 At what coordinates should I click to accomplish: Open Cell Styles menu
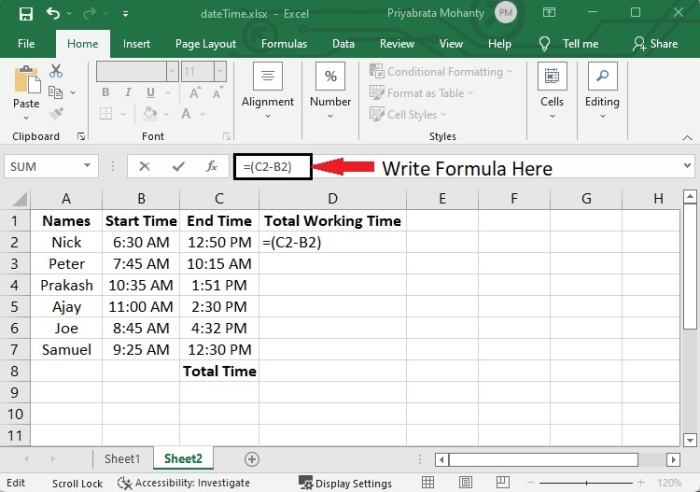(408, 114)
